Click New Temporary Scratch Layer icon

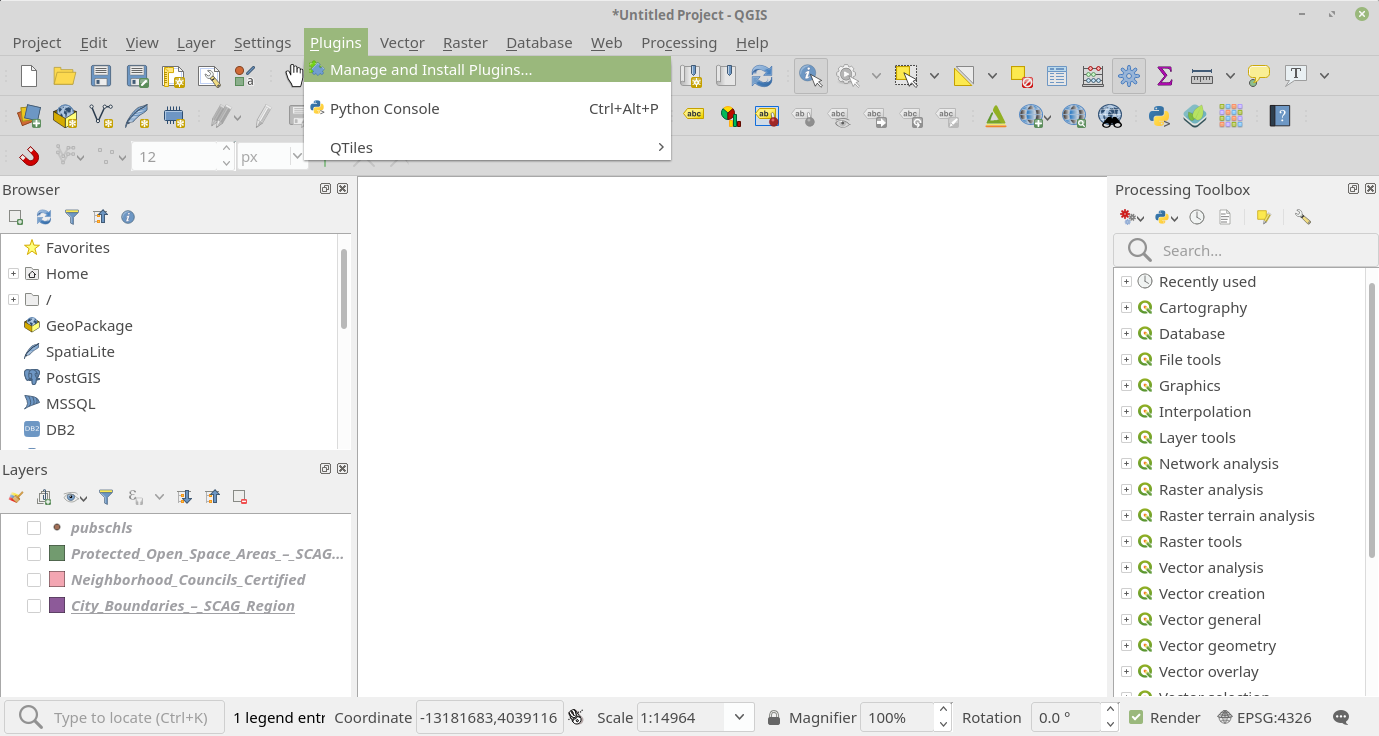tap(173, 116)
